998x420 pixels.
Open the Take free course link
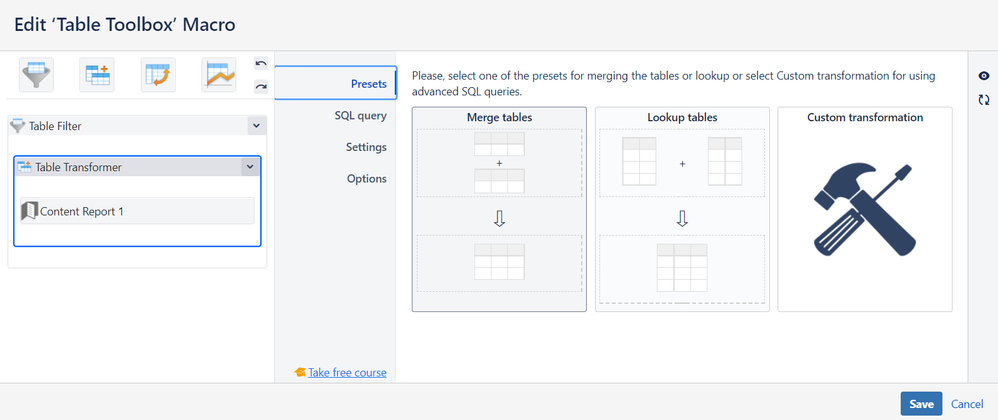point(347,372)
